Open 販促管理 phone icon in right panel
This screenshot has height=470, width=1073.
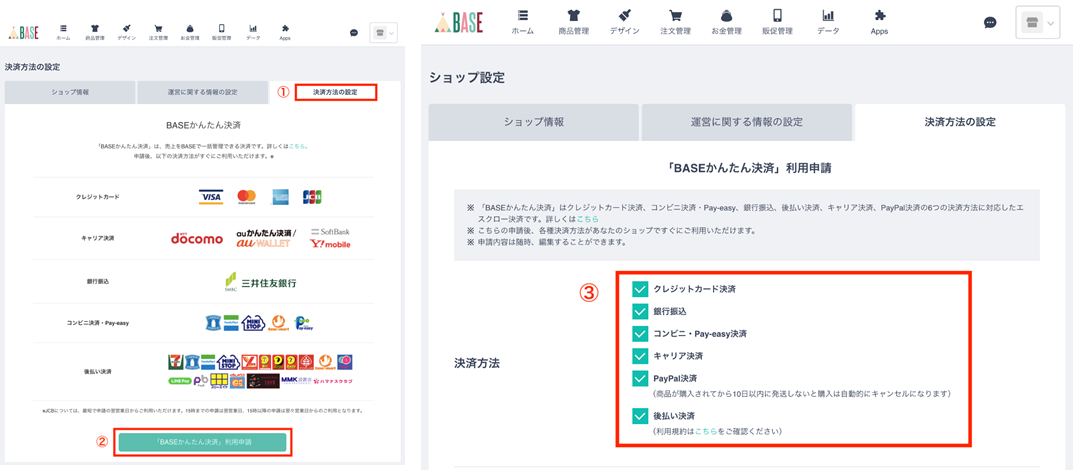pyautogui.click(x=777, y=22)
